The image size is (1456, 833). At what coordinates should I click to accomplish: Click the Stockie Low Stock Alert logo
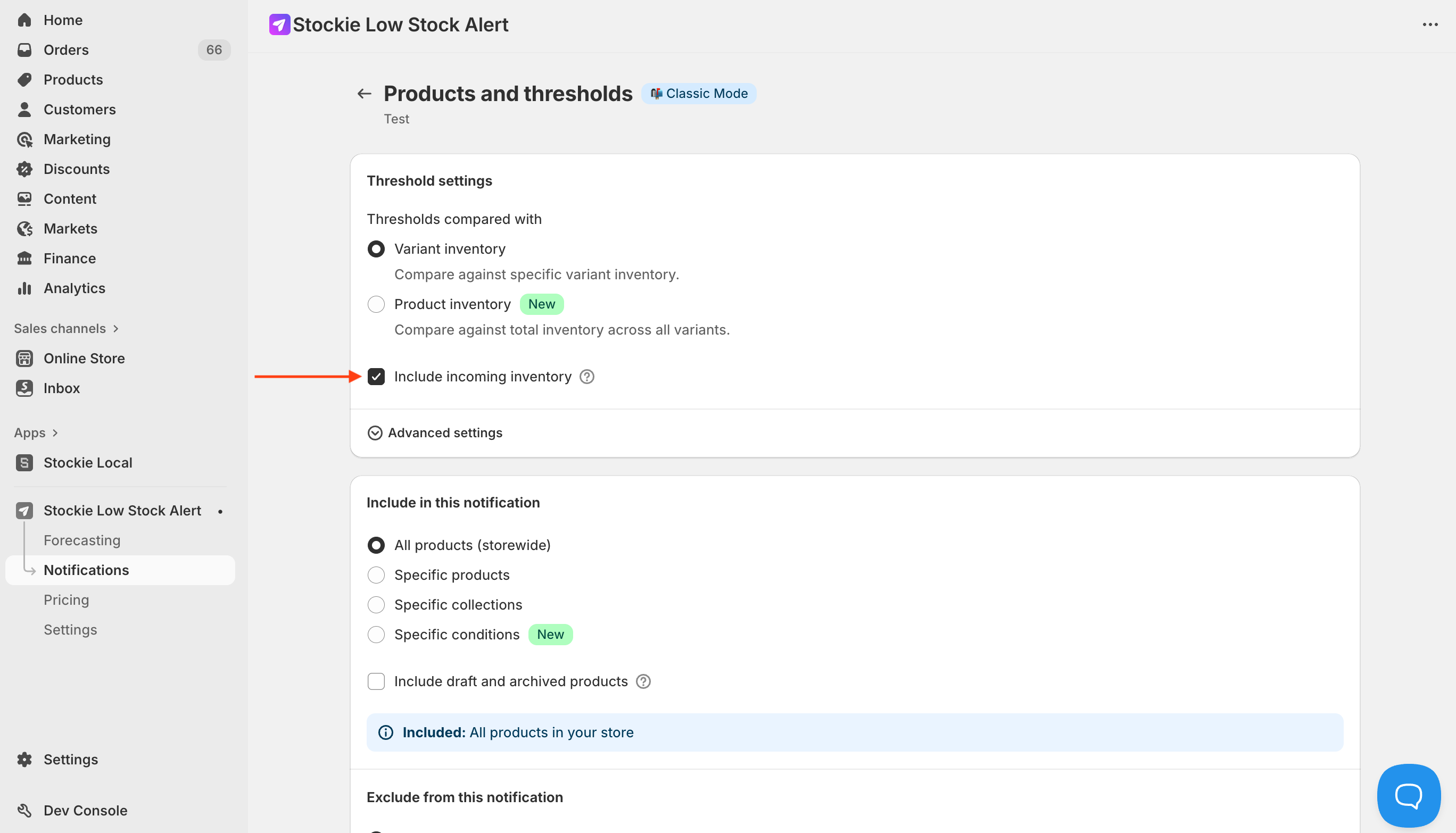[x=279, y=24]
